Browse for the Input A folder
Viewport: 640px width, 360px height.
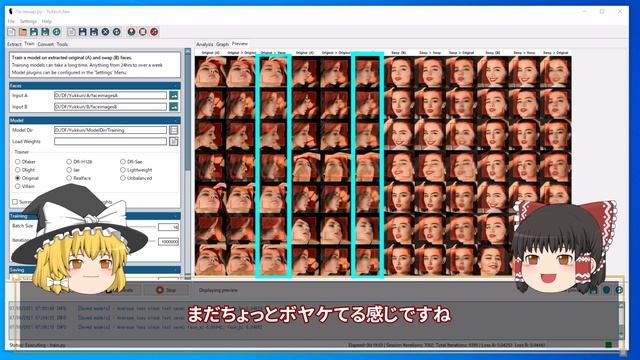[173, 96]
